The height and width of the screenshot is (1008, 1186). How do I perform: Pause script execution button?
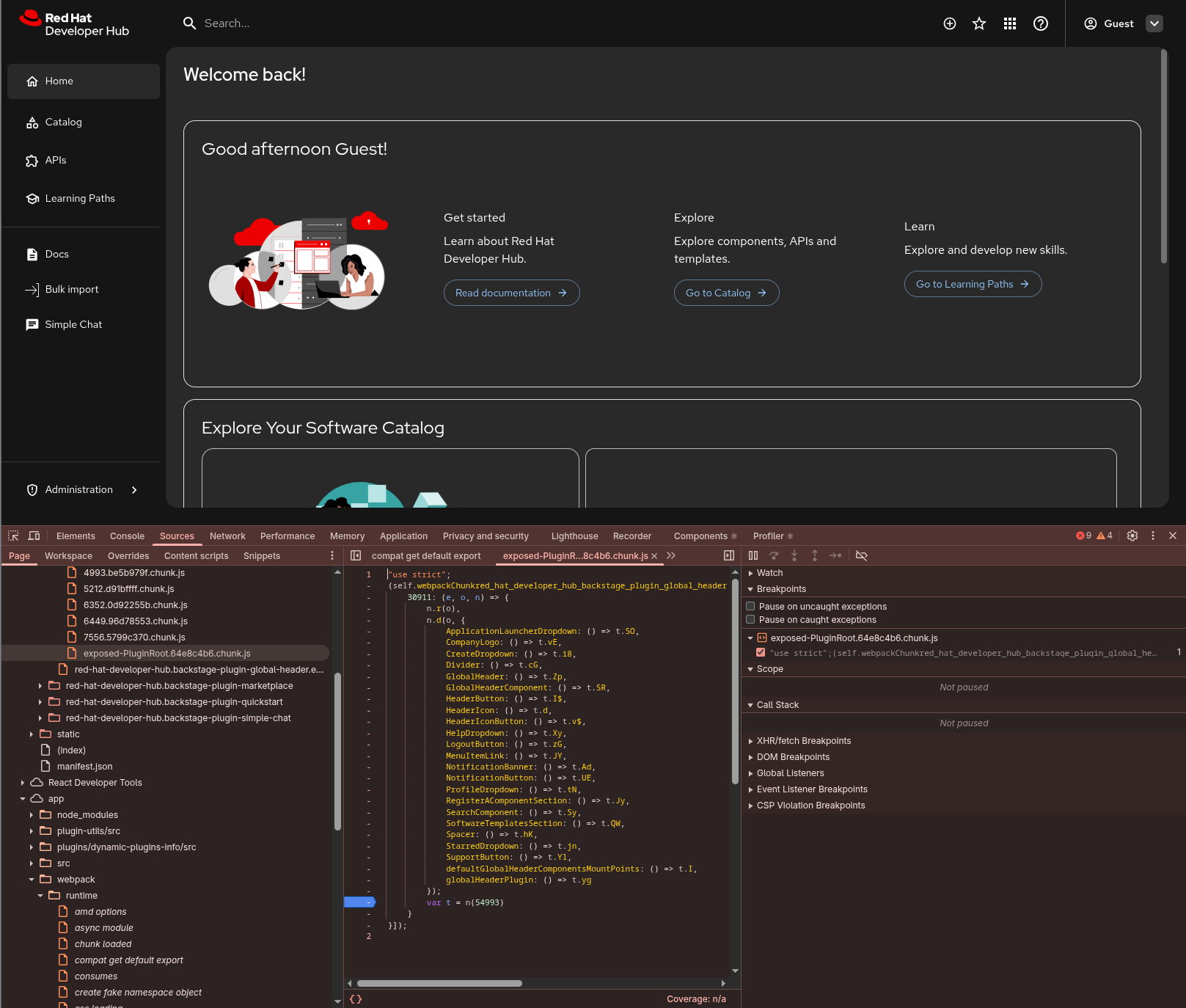753,555
